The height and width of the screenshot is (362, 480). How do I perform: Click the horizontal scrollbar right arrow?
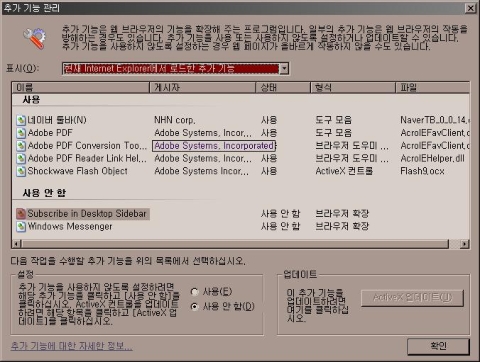[x=464, y=244]
